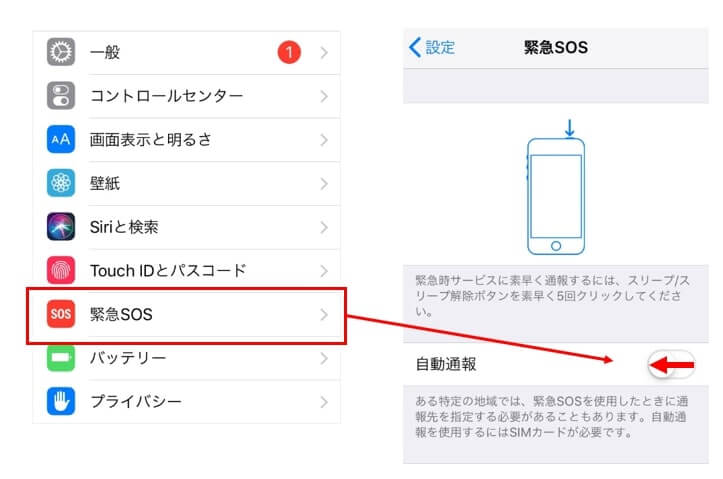
Task: Expand the 一般 row chevron
Action: (324, 53)
